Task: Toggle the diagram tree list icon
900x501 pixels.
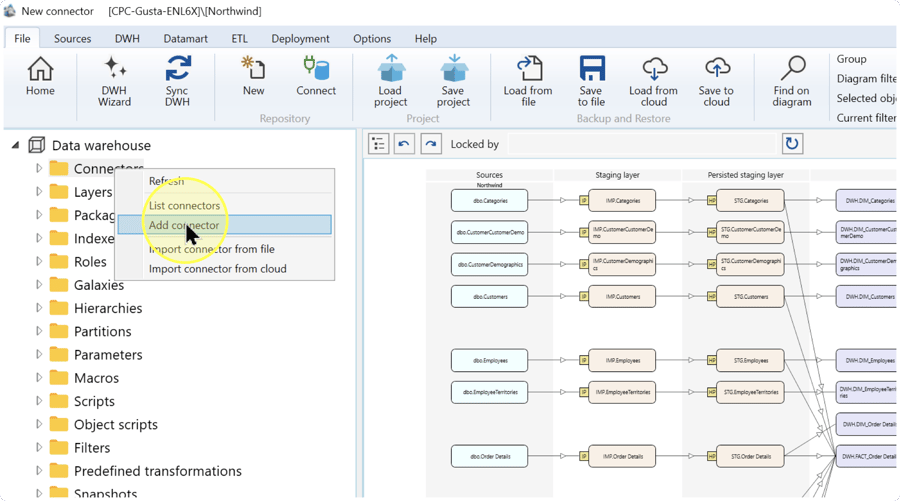Action: [x=379, y=143]
